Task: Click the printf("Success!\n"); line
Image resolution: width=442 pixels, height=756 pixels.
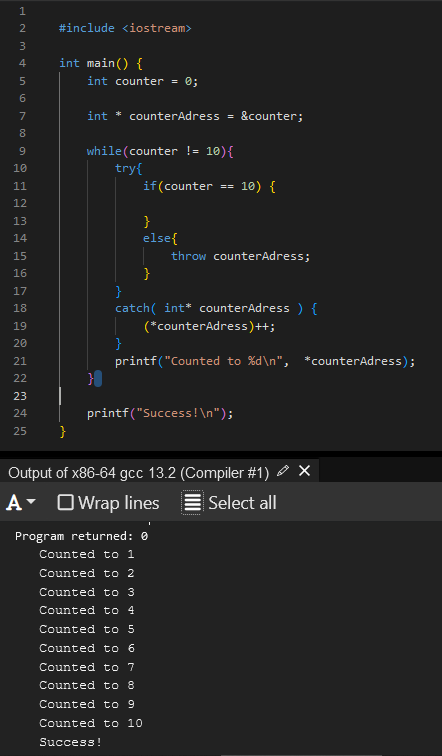Action: point(160,413)
